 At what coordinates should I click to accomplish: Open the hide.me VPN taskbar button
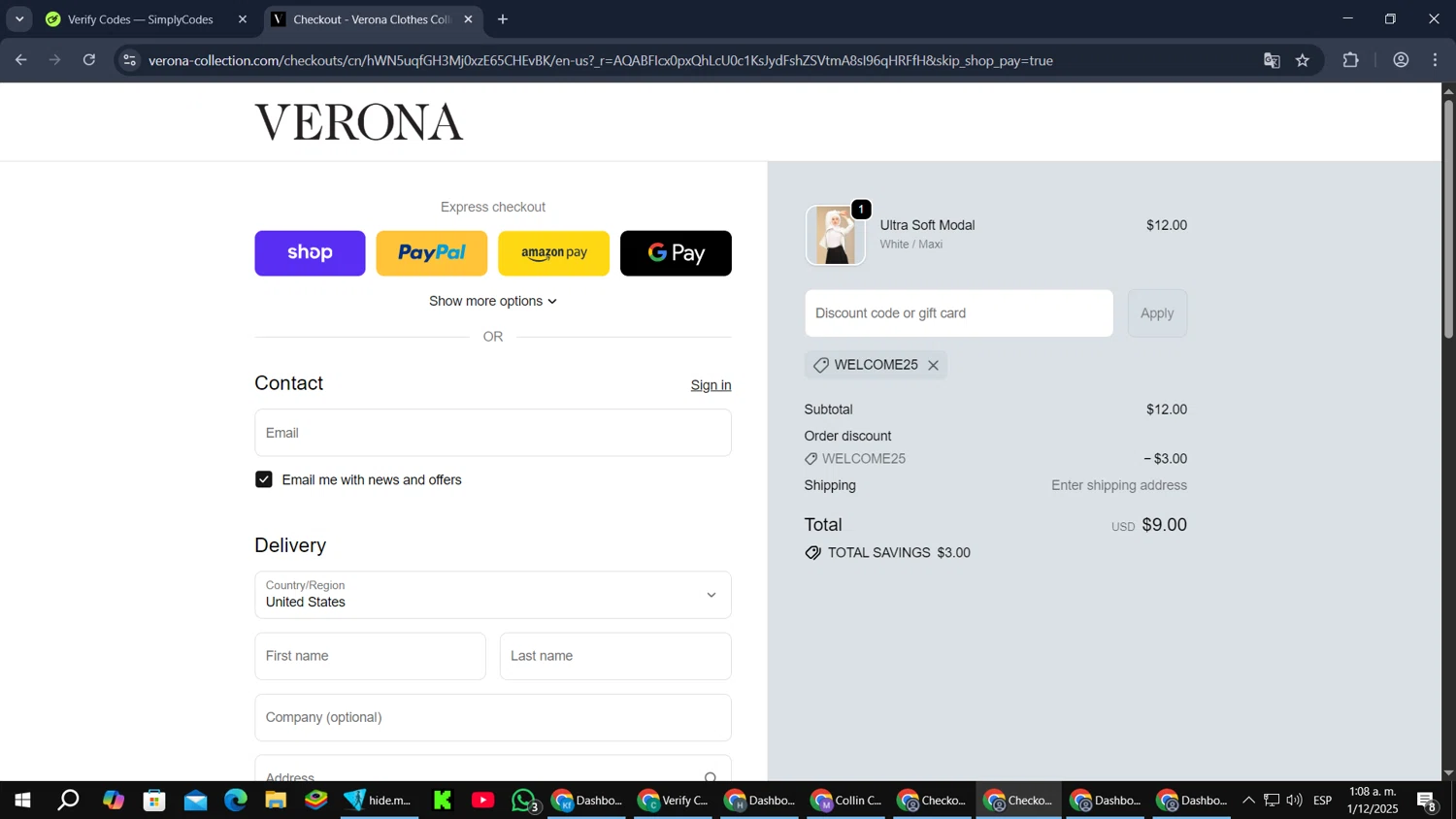380,801
